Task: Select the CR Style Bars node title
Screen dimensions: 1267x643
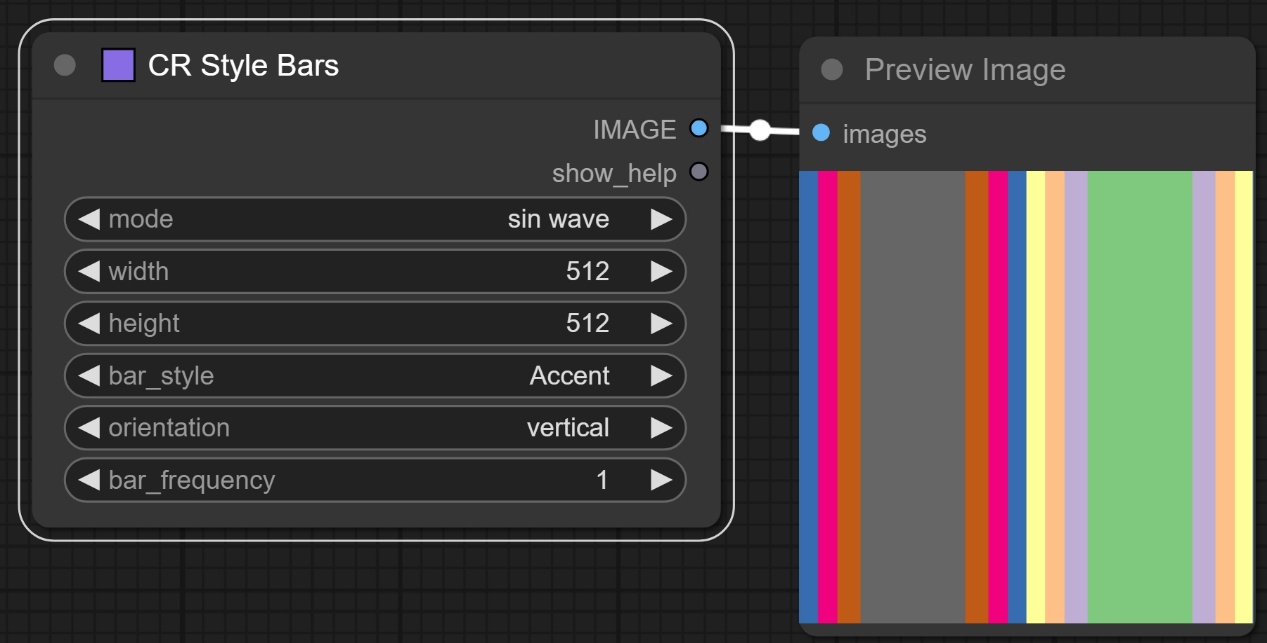Action: coord(243,66)
